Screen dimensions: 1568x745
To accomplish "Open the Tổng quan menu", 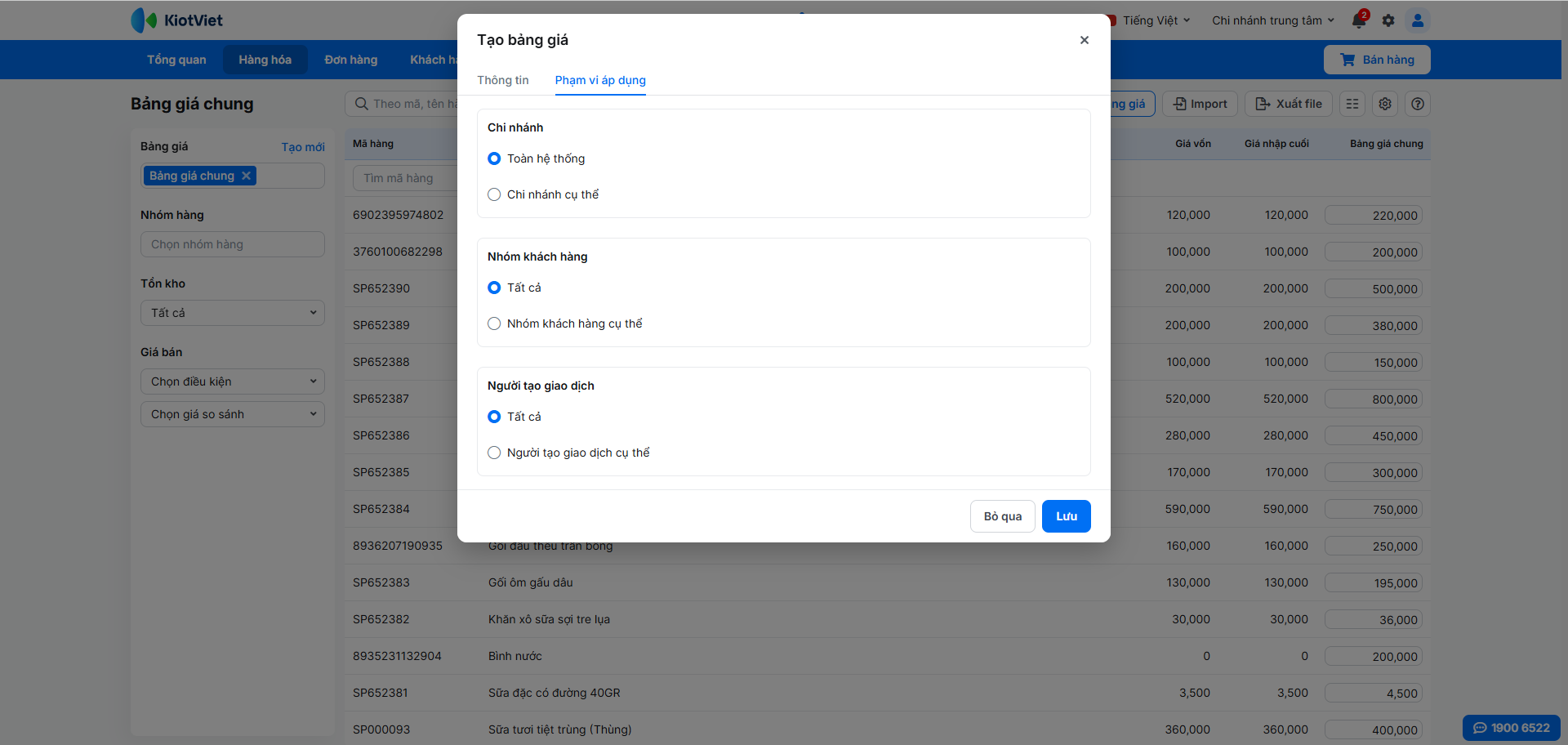I will (x=176, y=60).
